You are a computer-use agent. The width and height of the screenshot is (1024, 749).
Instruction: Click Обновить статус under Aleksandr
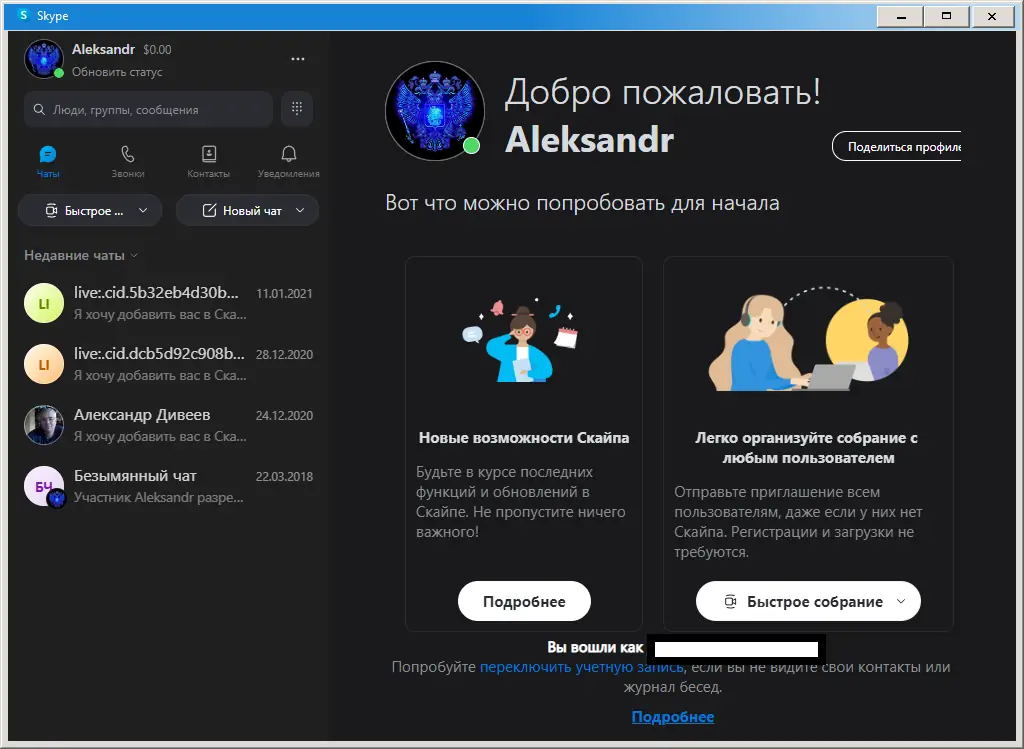[117, 72]
